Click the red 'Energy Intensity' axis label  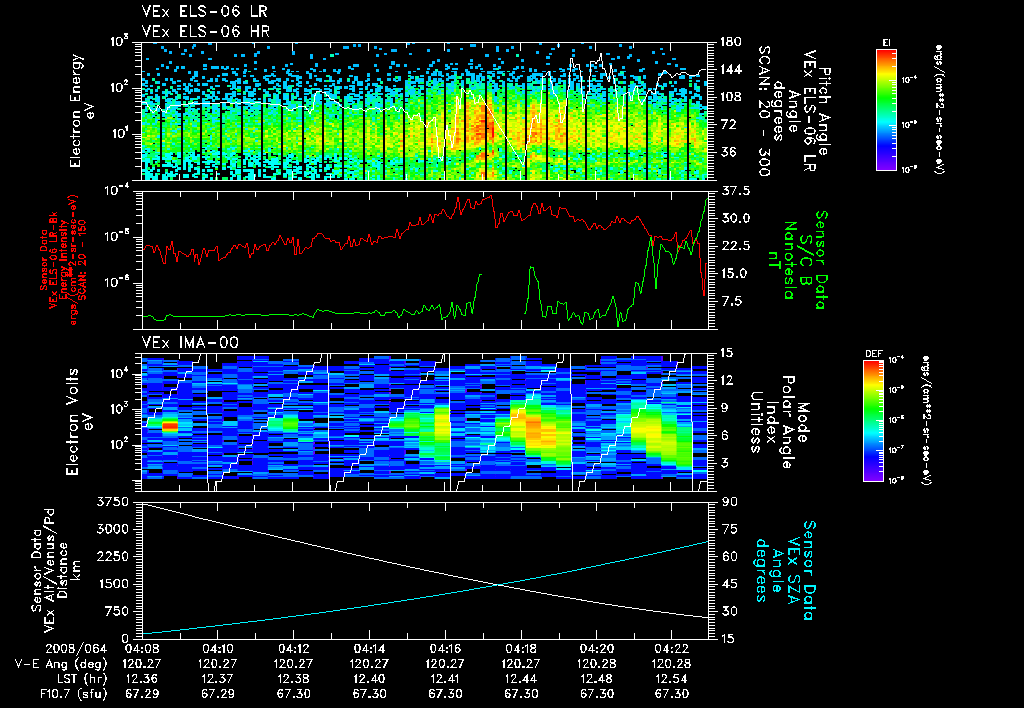click(x=62, y=260)
